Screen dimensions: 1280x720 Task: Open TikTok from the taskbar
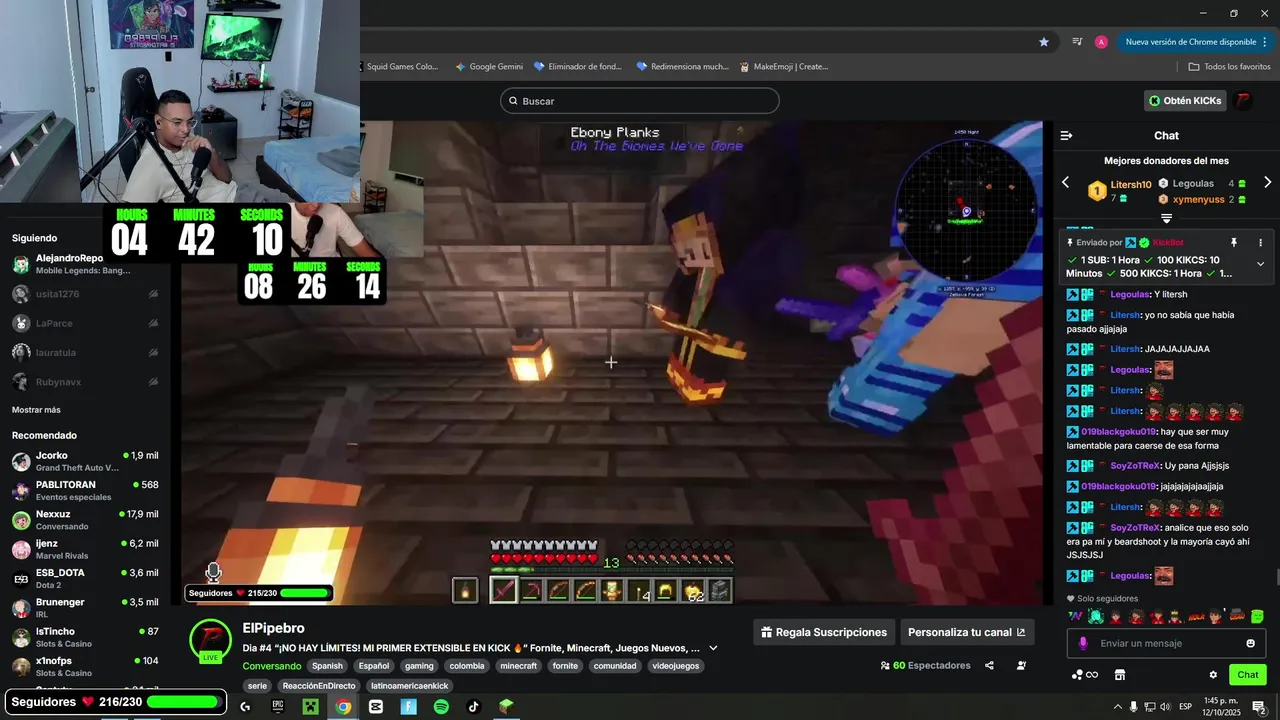(474, 707)
